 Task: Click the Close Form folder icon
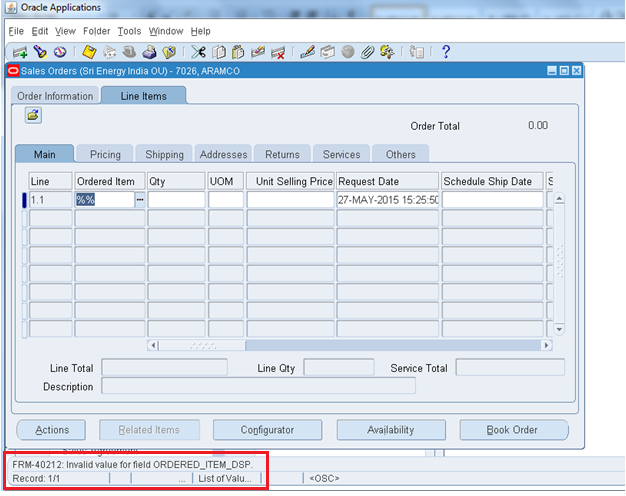169,52
